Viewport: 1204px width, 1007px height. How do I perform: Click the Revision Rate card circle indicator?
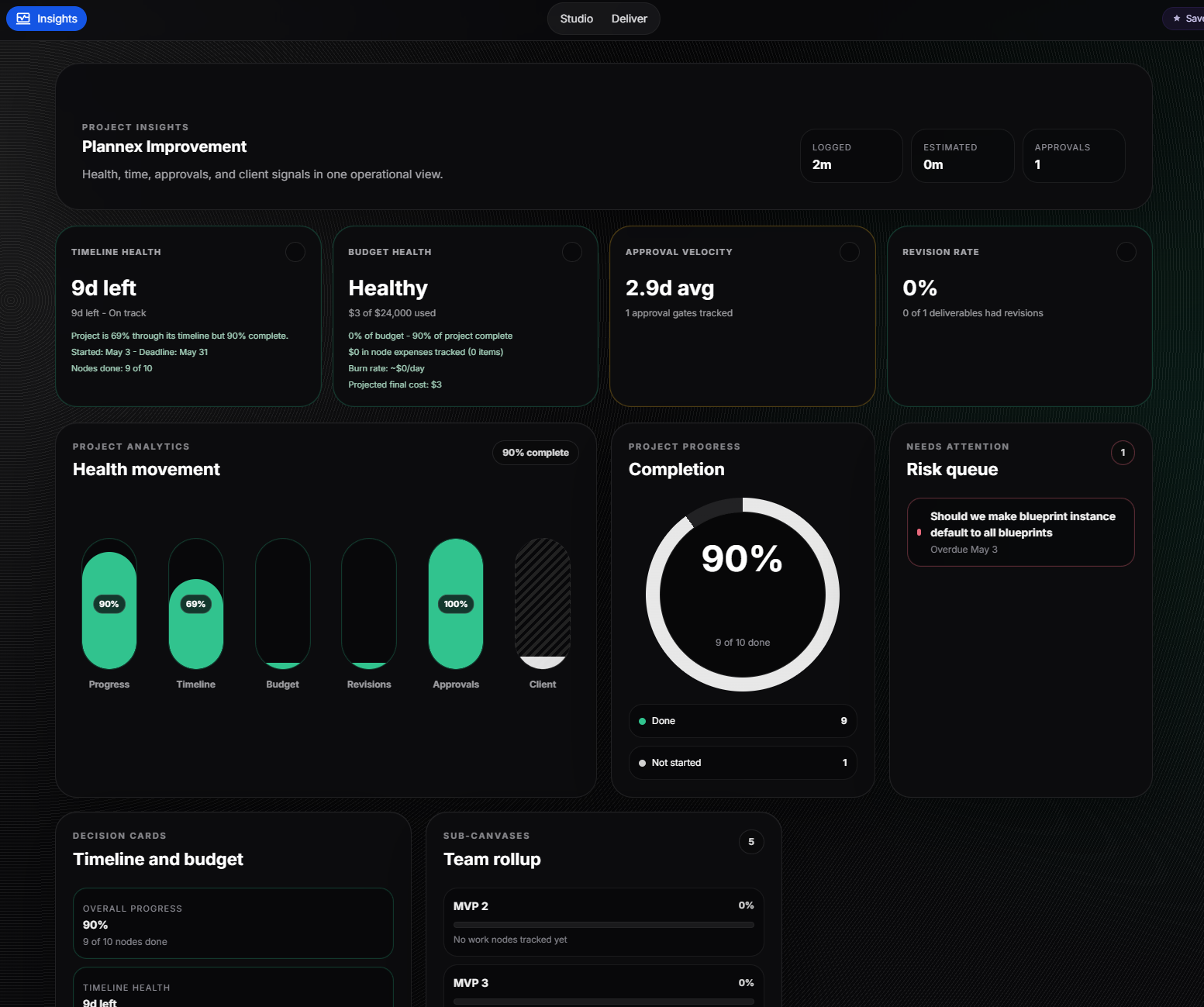1126,252
